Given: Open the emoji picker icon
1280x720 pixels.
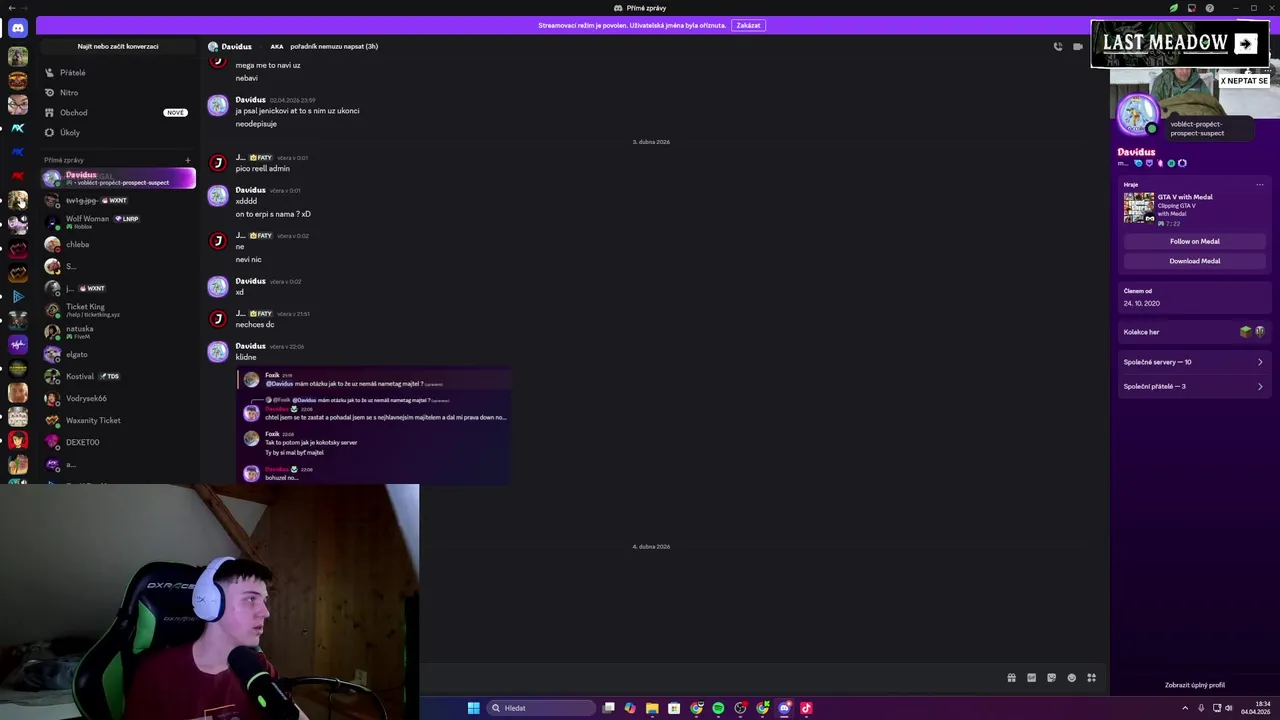Looking at the screenshot, I should click(1071, 678).
